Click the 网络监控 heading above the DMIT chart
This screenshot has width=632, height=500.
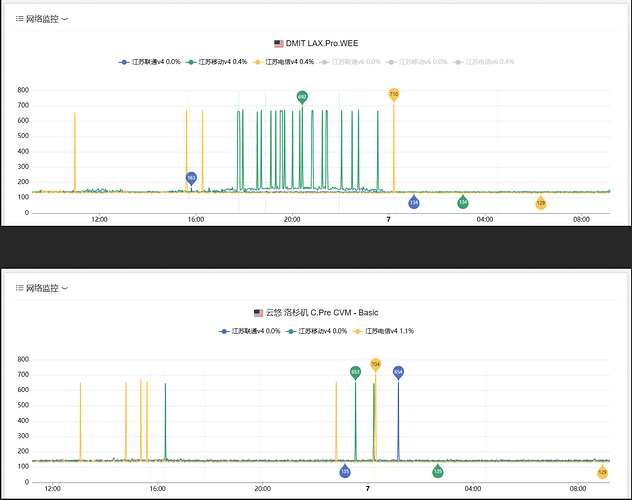[x=42, y=19]
